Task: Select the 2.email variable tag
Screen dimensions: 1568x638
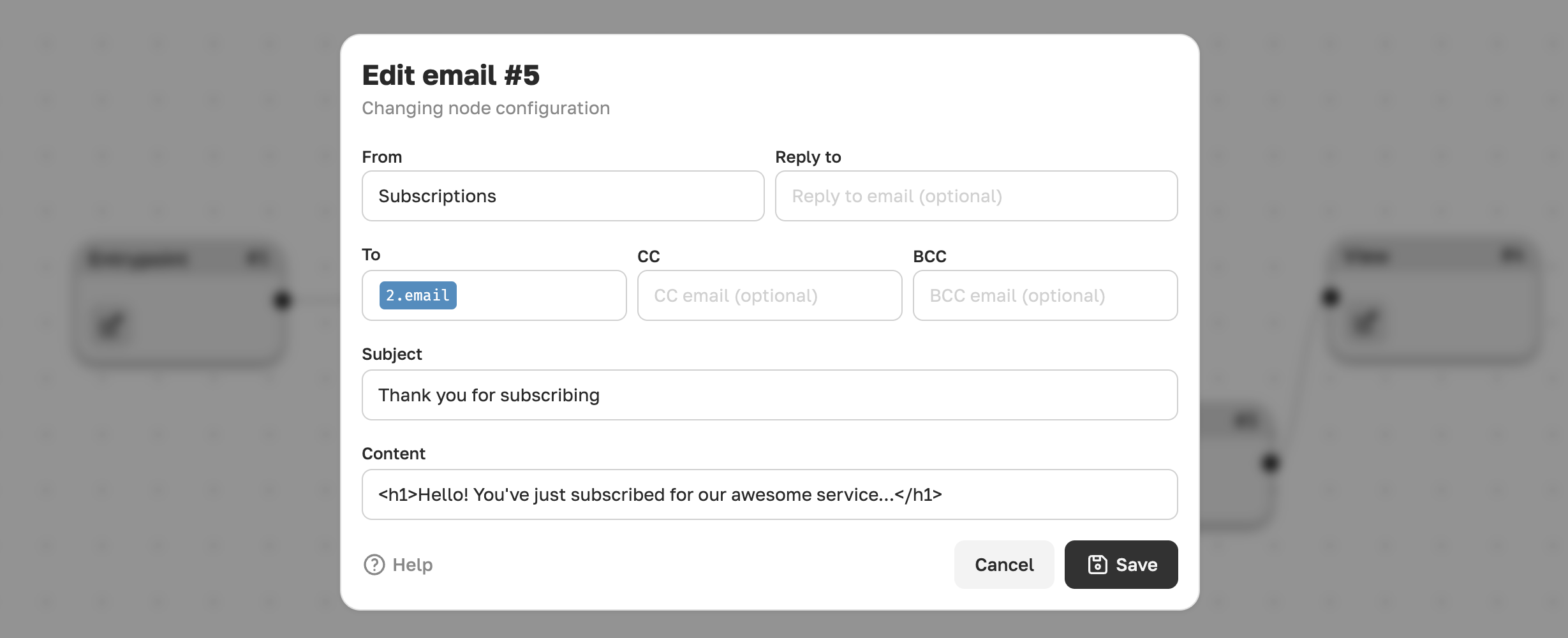Action: click(x=418, y=295)
